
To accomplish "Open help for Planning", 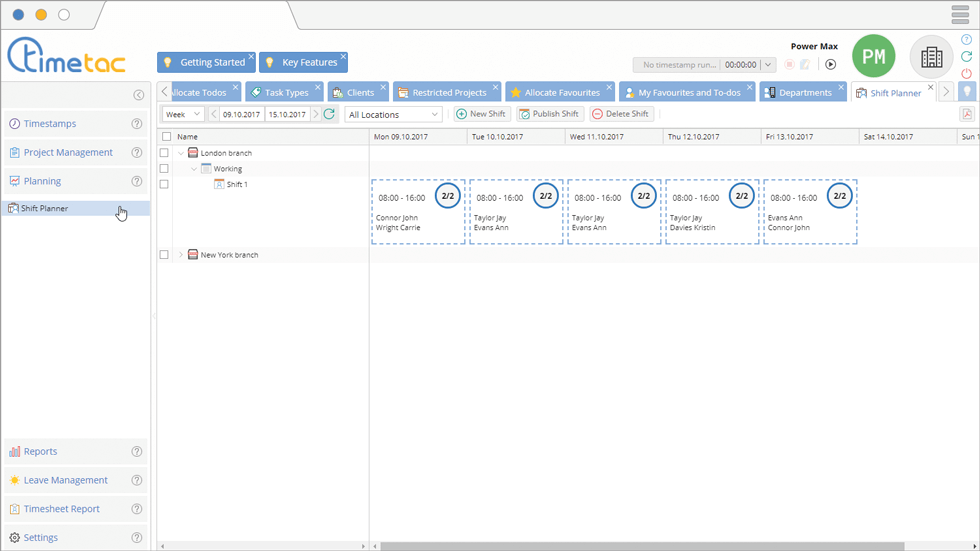I will click(x=137, y=181).
